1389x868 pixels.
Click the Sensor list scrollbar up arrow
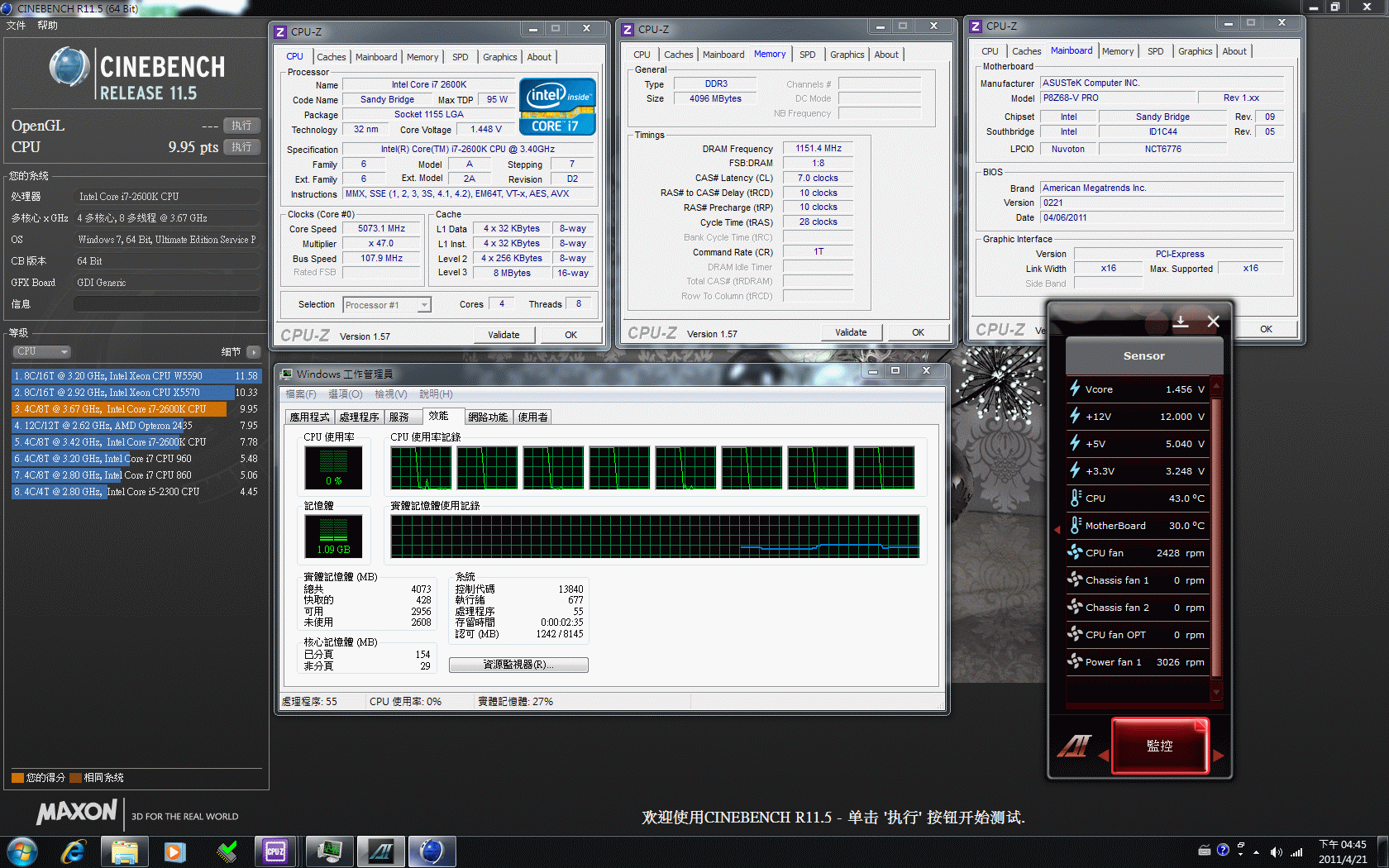click(x=1216, y=384)
